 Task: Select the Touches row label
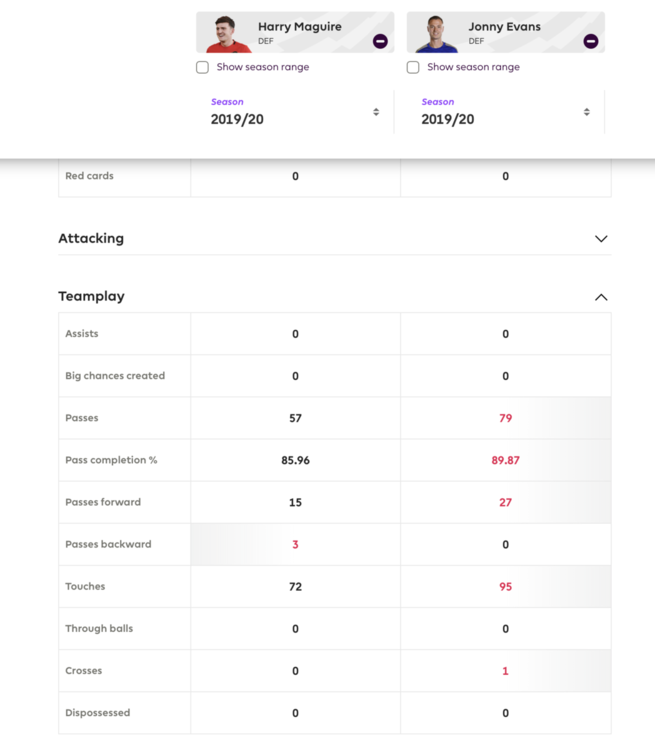coord(85,586)
